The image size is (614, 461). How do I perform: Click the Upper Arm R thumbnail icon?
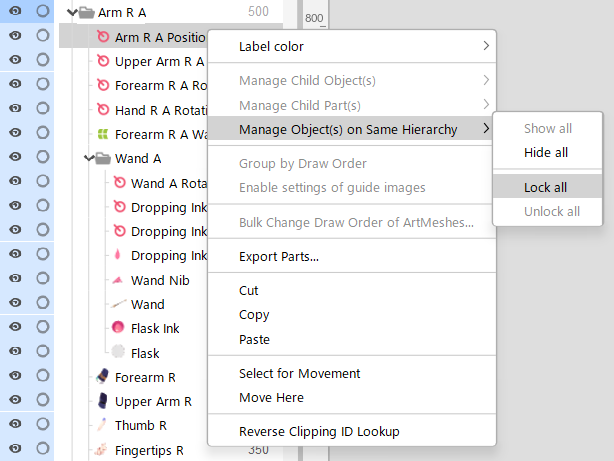click(102, 402)
